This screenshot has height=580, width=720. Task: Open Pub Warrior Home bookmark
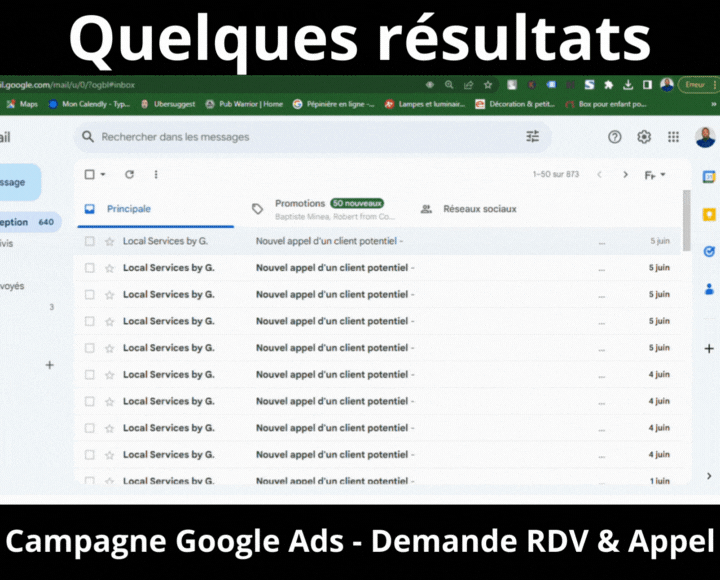tap(244, 104)
